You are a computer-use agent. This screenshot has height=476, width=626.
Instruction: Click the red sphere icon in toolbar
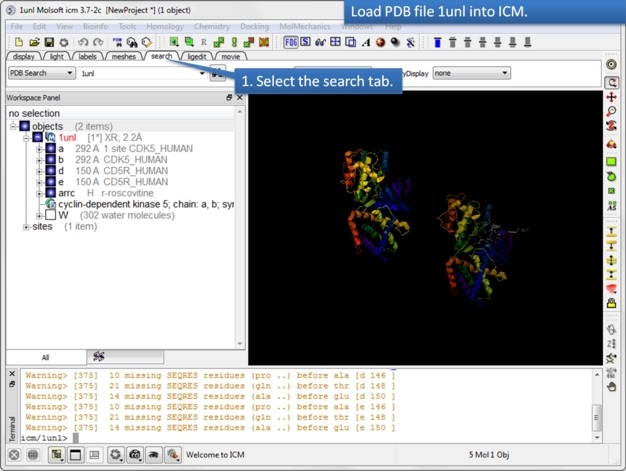coord(380,42)
